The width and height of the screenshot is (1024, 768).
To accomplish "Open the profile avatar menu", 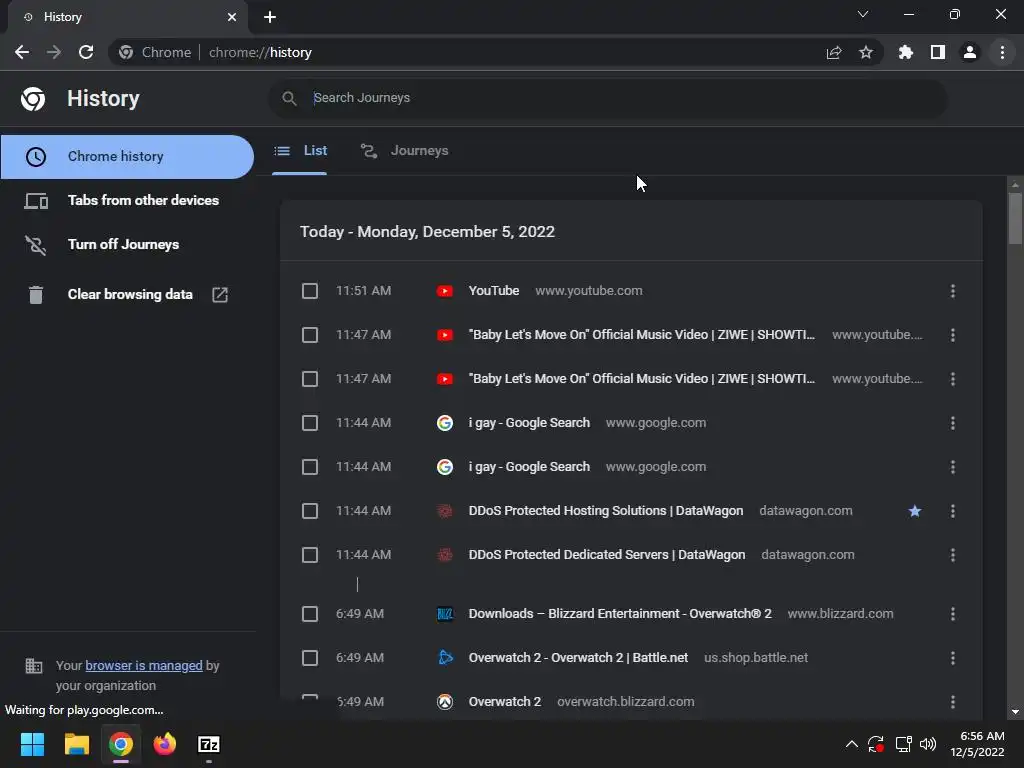I will (x=970, y=52).
